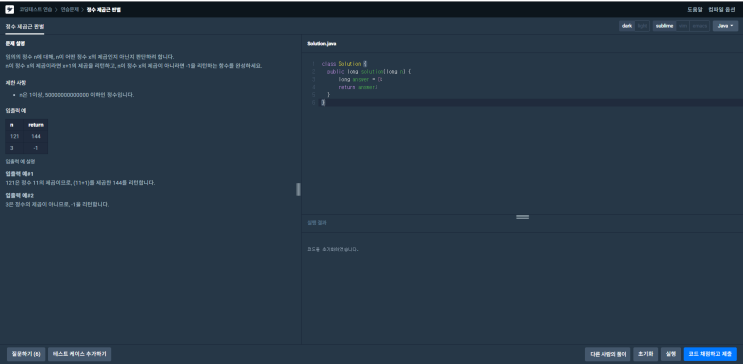The height and width of the screenshot is (364, 743).
Task: Click line number 6 in editor gutter
Action: (x=314, y=102)
